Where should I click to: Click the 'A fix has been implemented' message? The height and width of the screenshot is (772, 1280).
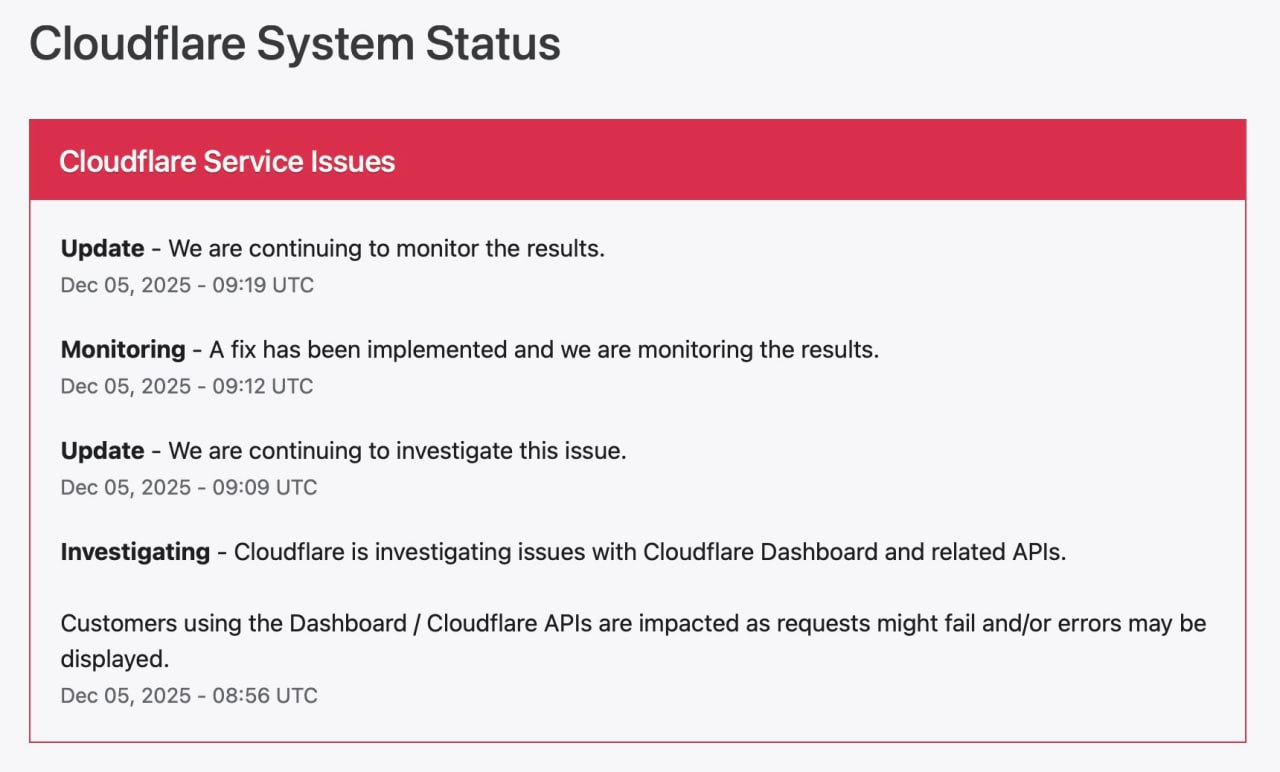544,350
